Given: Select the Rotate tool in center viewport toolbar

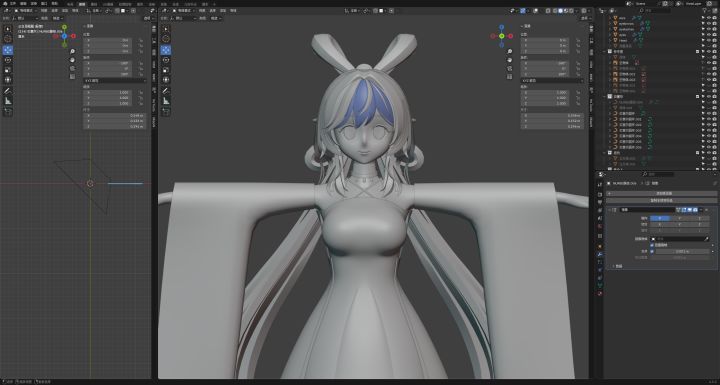Looking at the screenshot, I should 166,60.
